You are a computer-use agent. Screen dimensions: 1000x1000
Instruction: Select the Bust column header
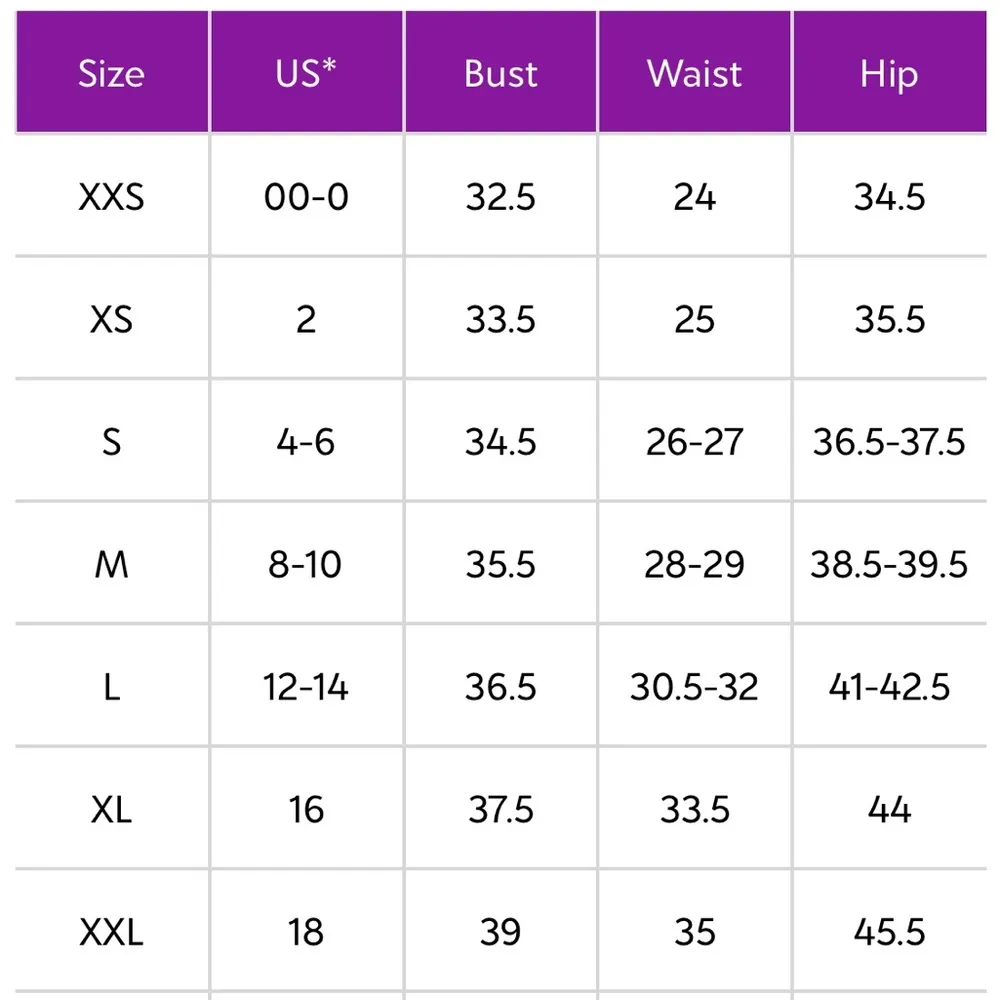[500, 74]
